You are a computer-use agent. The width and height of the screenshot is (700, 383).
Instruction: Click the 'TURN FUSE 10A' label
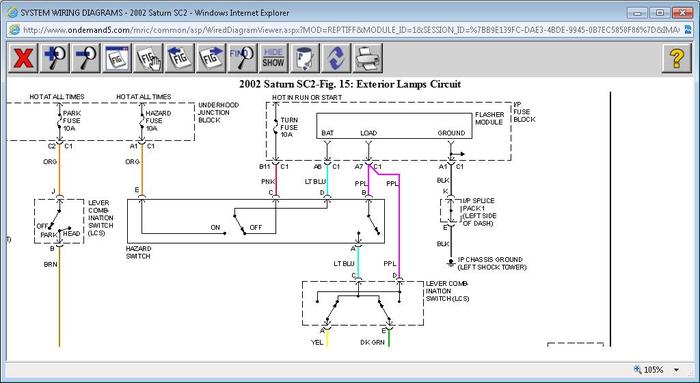click(289, 127)
